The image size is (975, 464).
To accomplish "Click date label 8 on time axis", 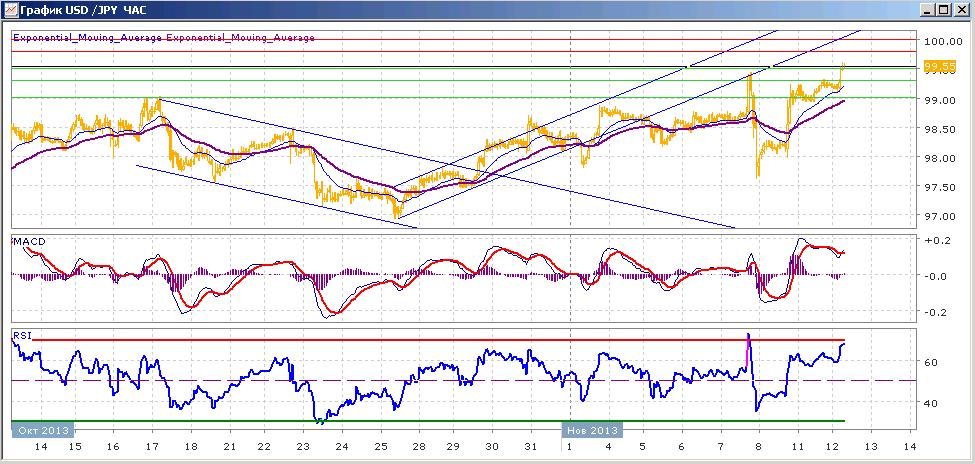I will 758,447.
